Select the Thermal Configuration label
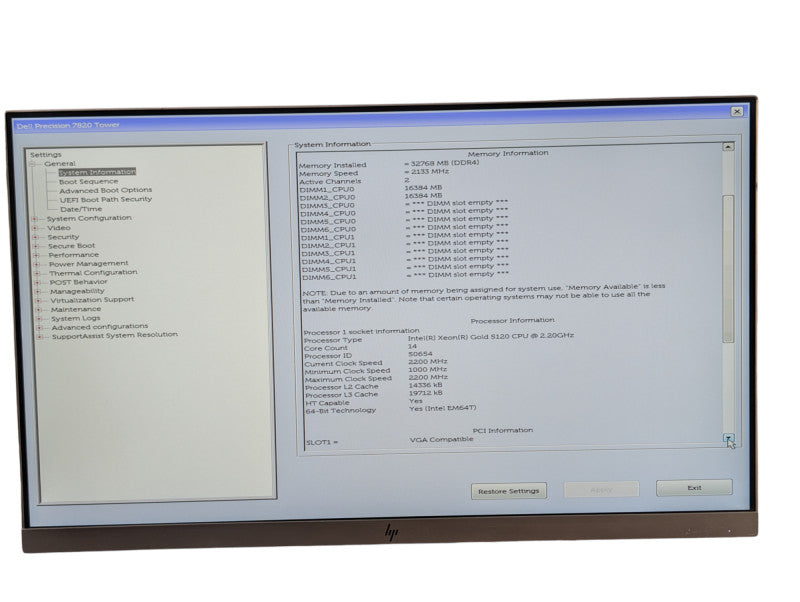 93,272
